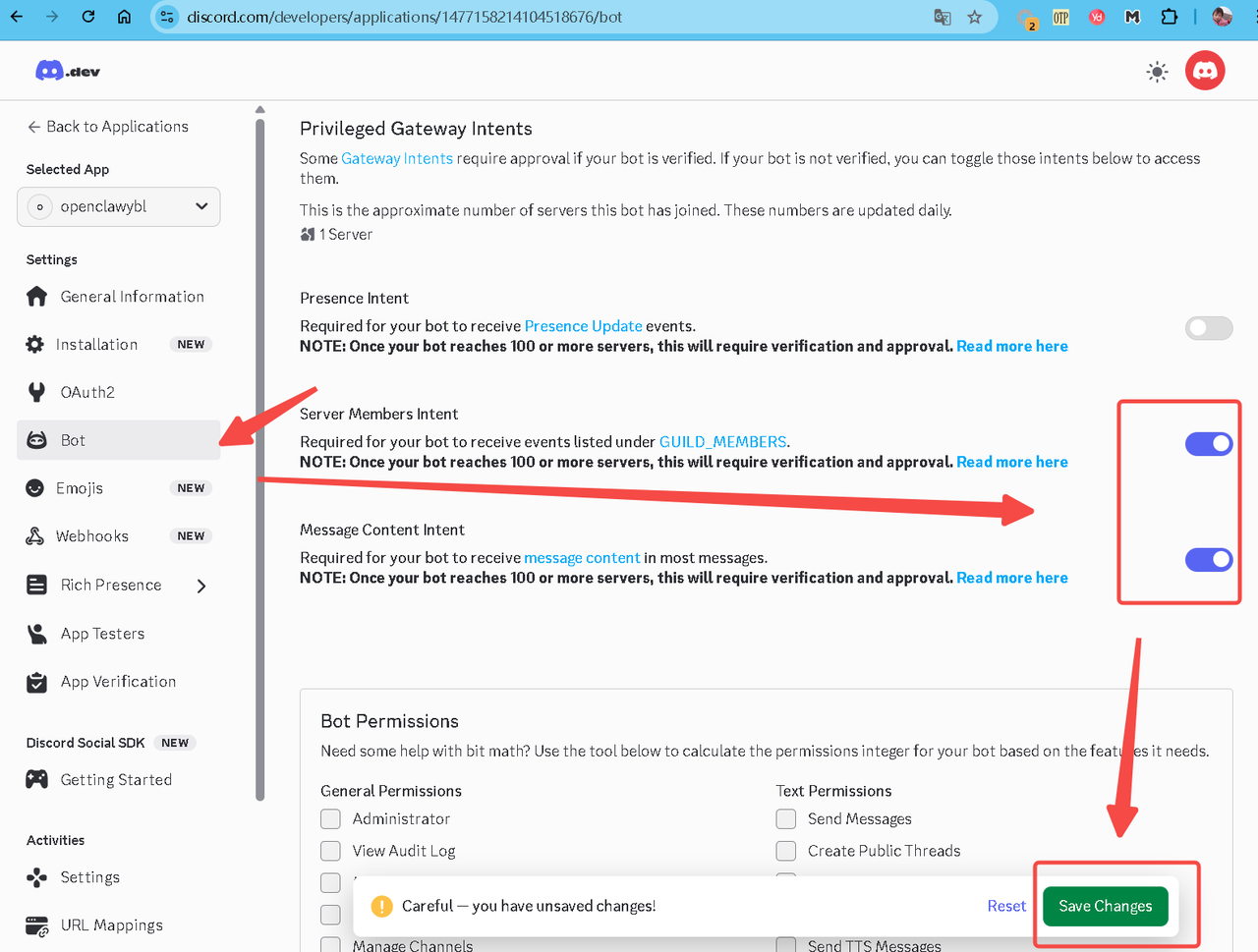Click the 1 Server count text
This screenshot has height=952, width=1258.
point(345,234)
